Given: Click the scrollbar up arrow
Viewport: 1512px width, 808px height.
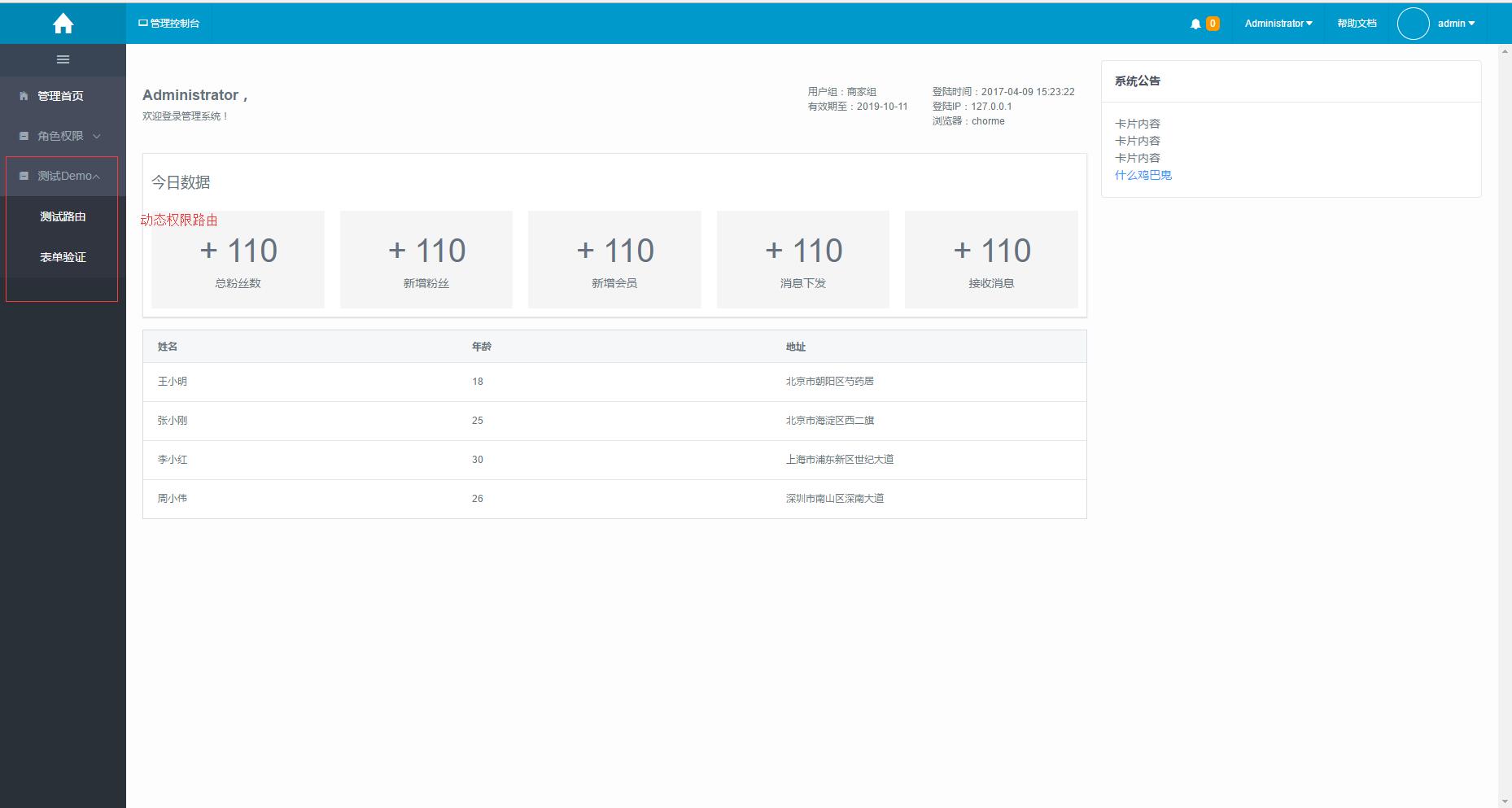Looking at the screenshot, I should coord(1505,51).
